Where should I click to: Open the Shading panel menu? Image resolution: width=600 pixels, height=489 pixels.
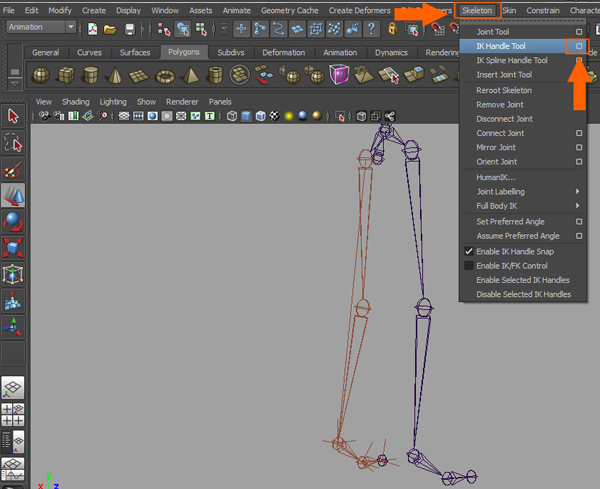pos(76,102)
